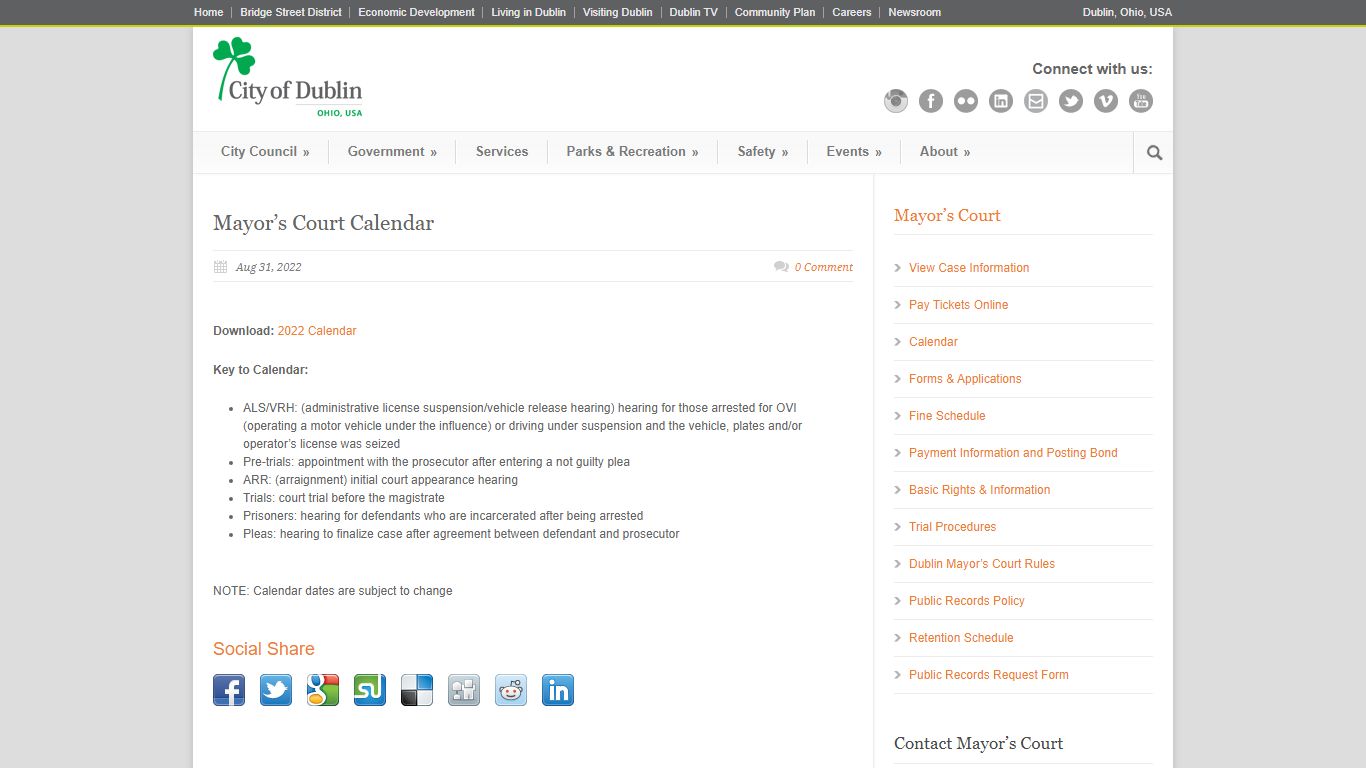Viewport: 1366px width, 768px height.
Task: Open View Case Information sidebar link
Action: (969, 268)
